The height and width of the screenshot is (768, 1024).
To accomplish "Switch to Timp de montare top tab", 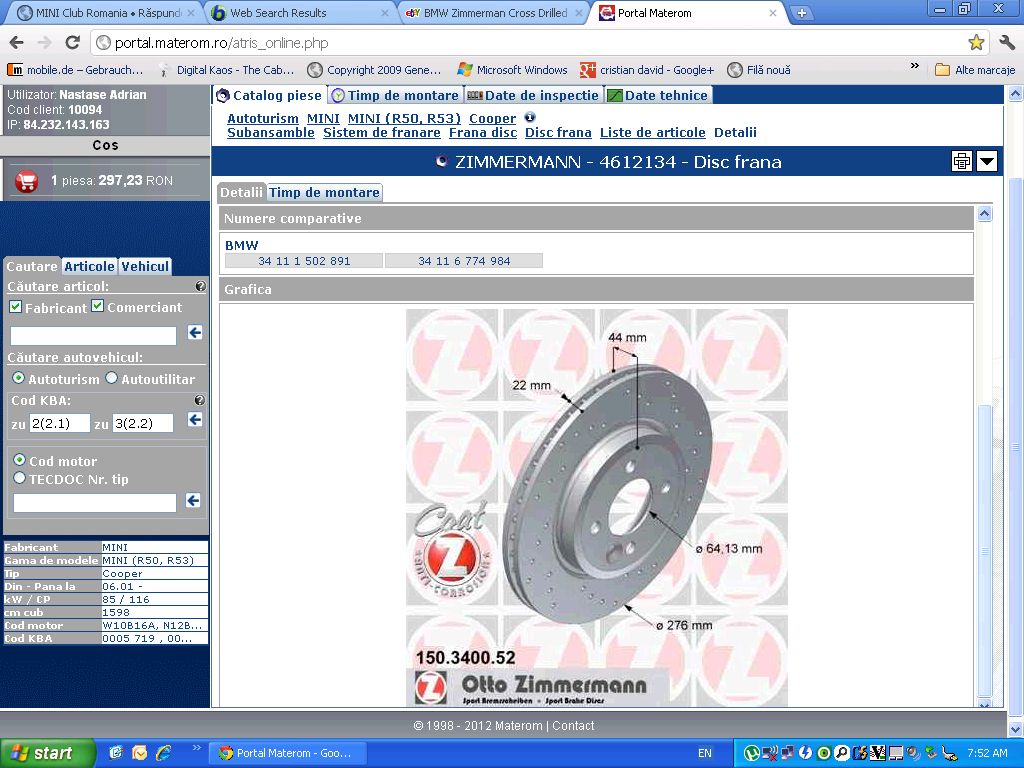I will pos(395,95).
